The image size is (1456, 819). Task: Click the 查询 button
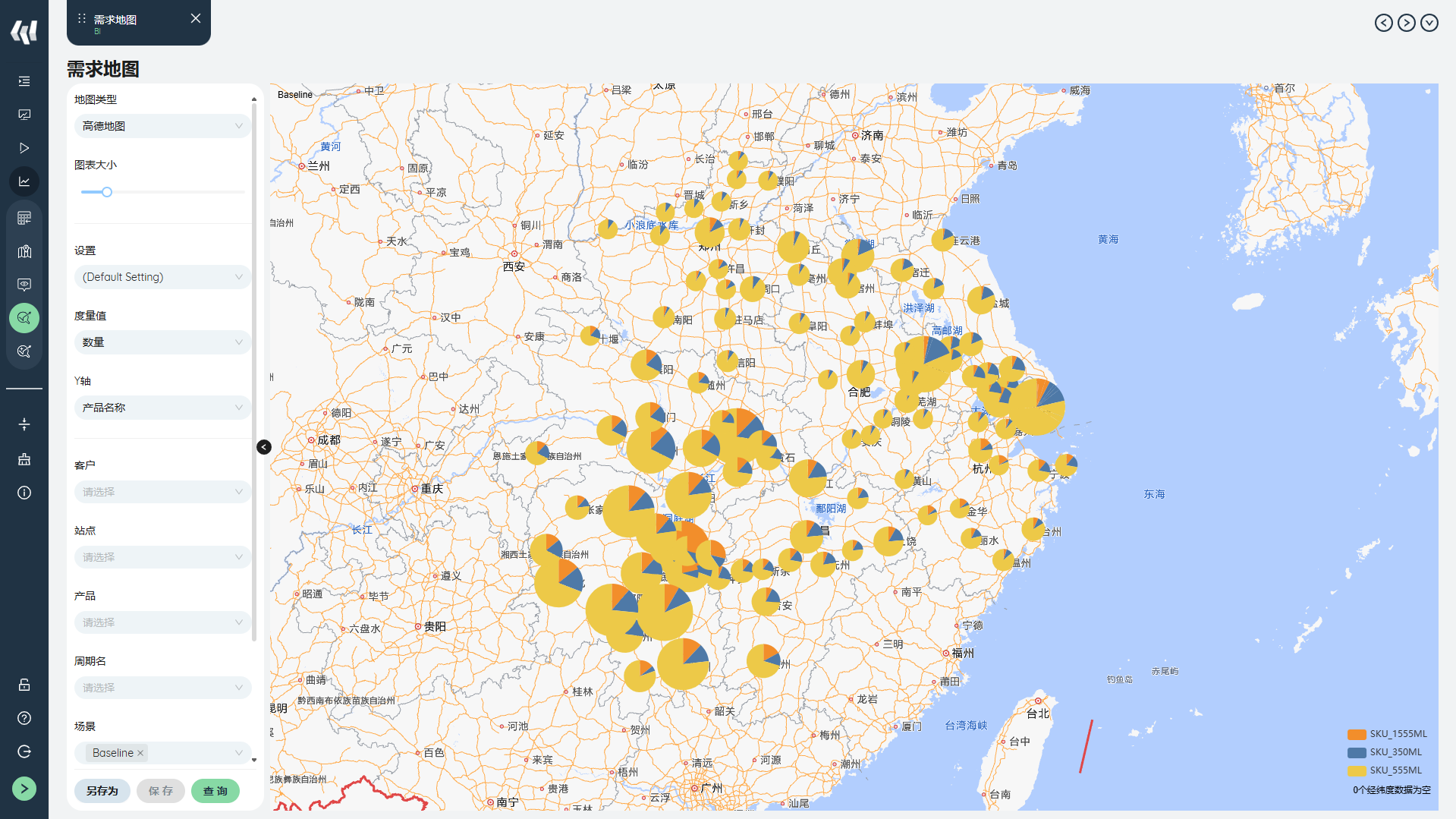(x=215, y=791)
